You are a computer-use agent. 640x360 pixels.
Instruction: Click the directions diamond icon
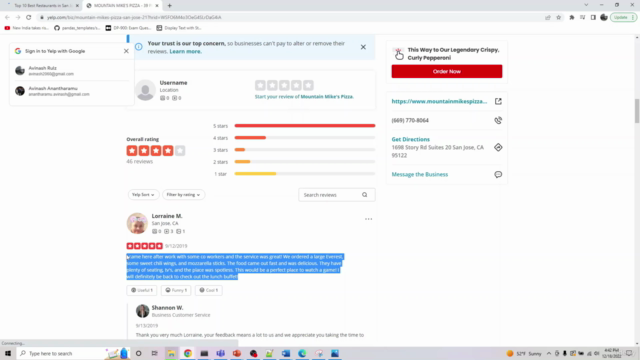click(x=498, y=147)
